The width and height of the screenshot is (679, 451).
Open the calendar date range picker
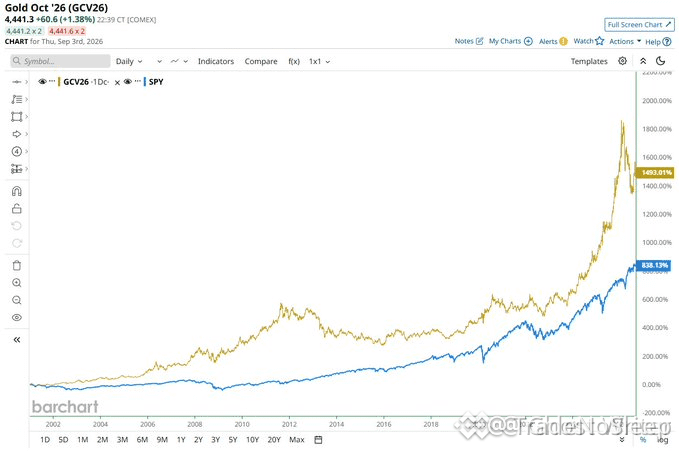click(318, 440)
